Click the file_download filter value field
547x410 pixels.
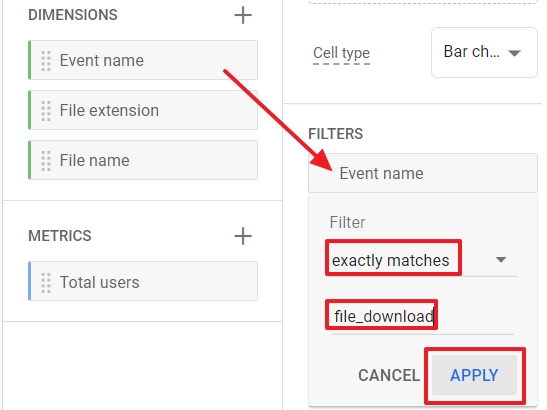[x=422, y=317]
